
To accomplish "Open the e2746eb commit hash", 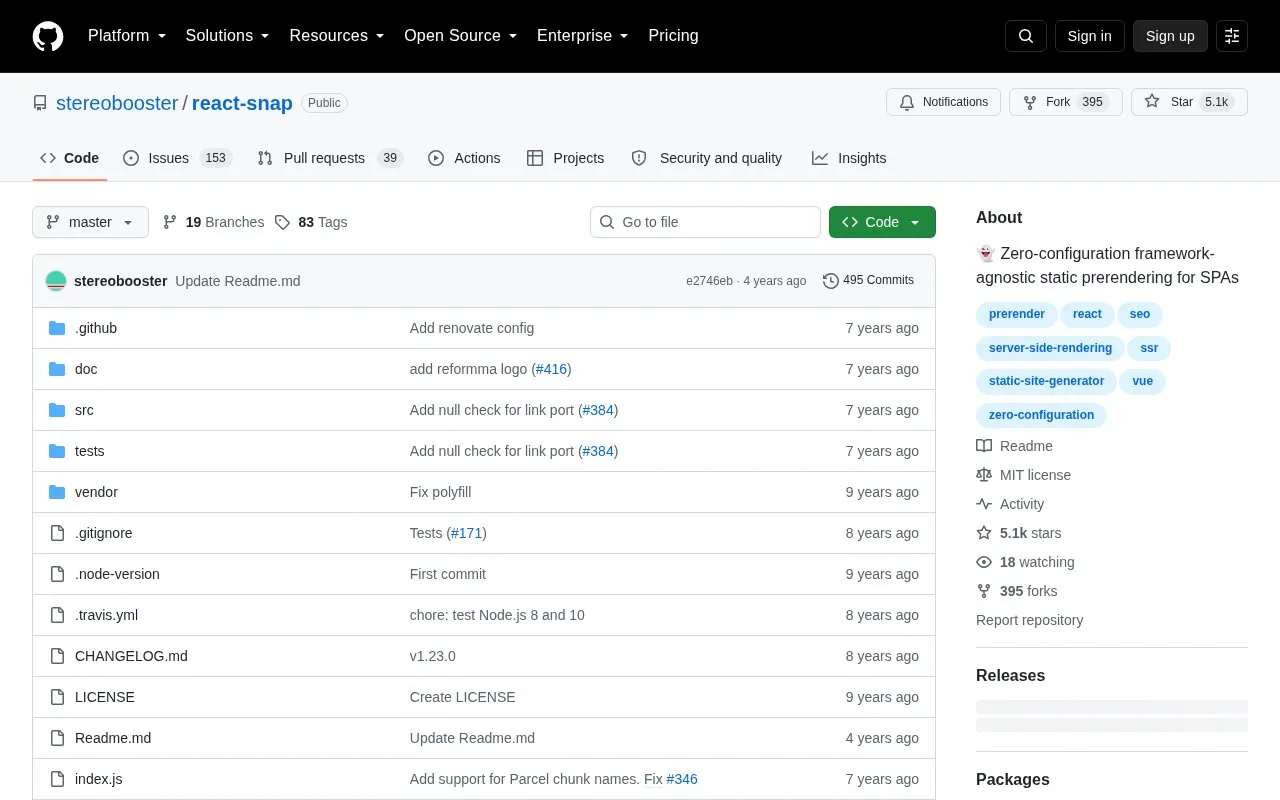I will coord(709,281).
